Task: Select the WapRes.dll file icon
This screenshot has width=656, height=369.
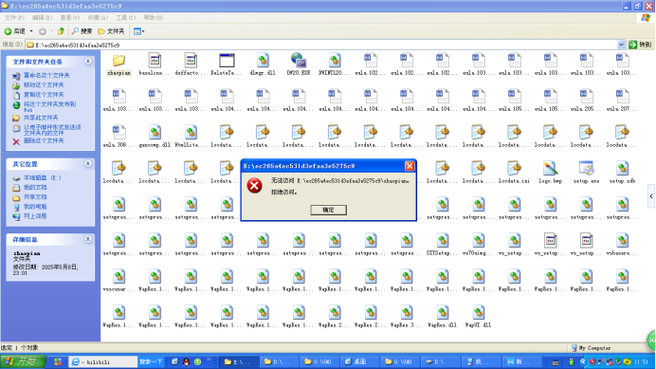Action: pos(442,313)
